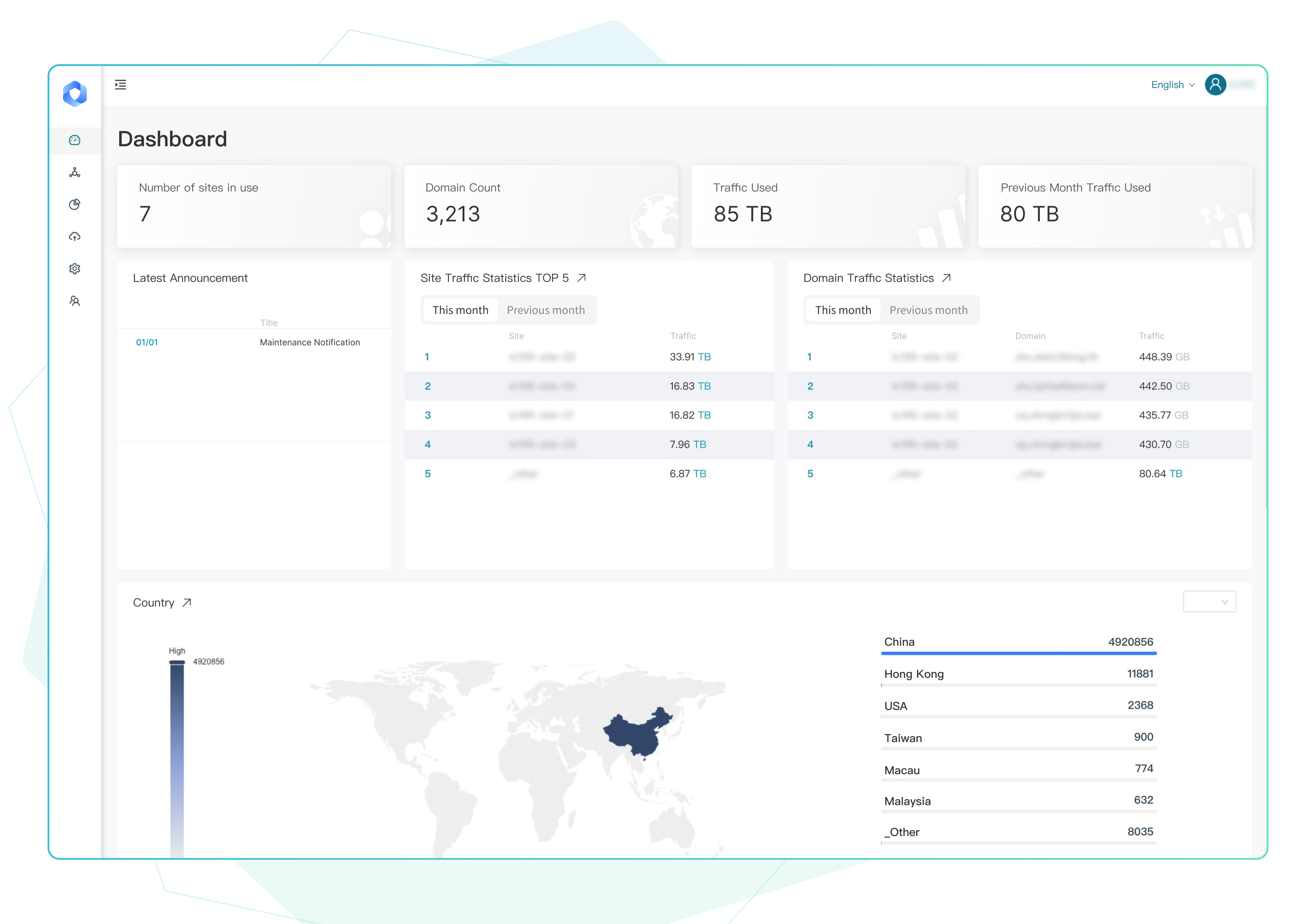This screenshot has width=1316, height=924.
Task: Open the Country section filter dropdown
Action: tap(1209, 602)
